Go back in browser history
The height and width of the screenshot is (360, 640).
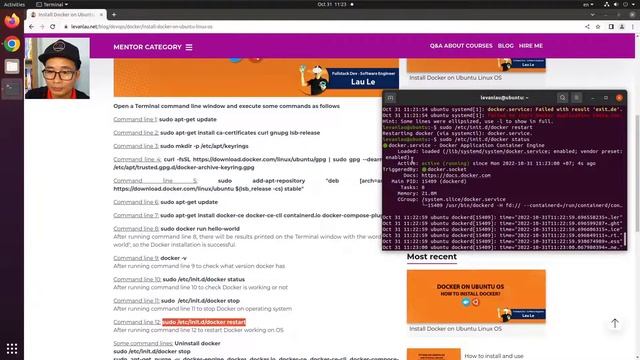(x=31, y=27)
